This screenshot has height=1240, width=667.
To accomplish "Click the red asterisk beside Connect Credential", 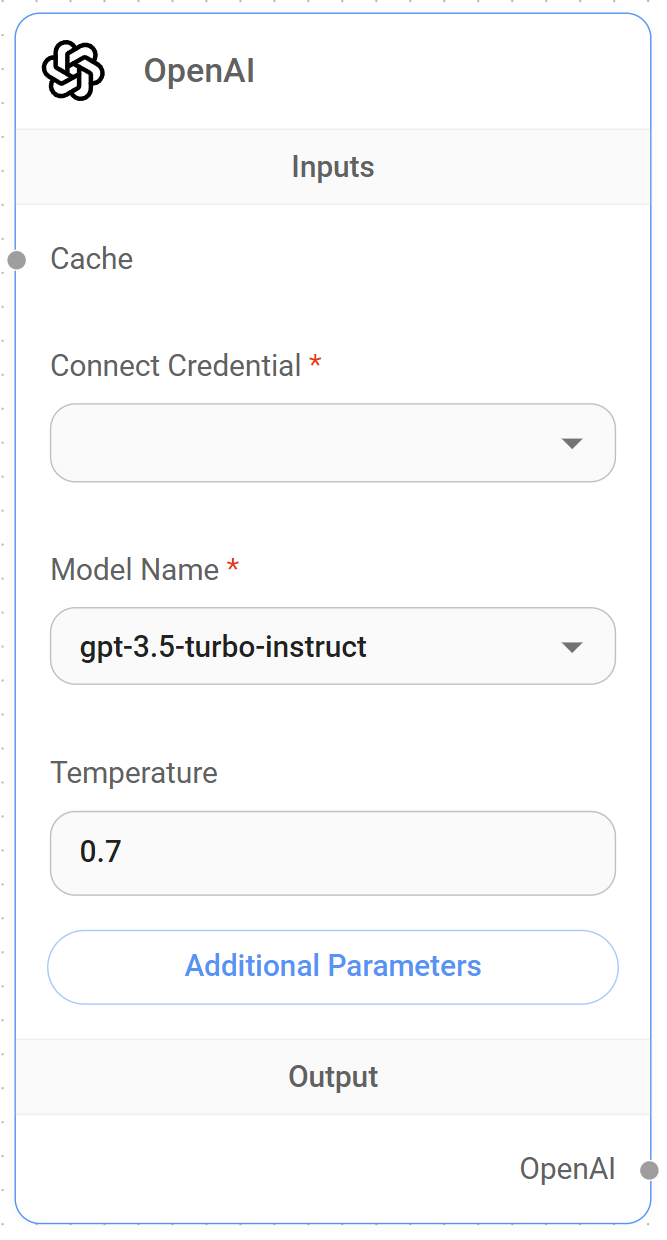I will click(314, 366).
